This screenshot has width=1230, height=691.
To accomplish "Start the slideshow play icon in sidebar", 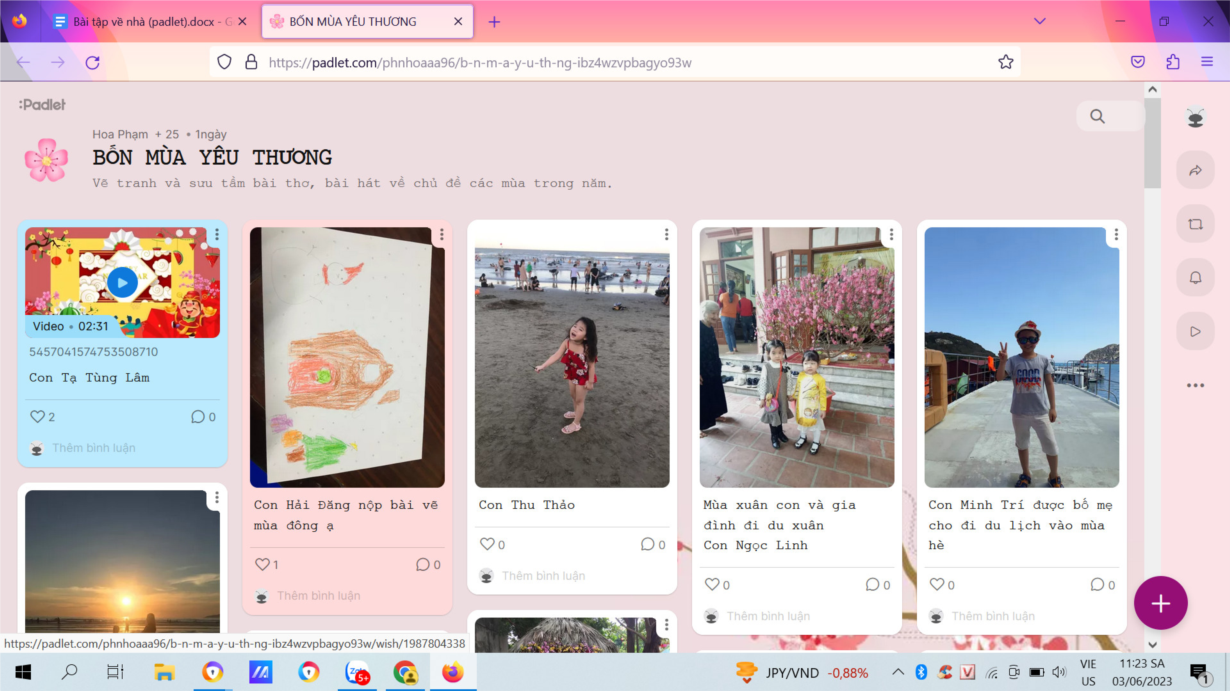I will 1195,331.
